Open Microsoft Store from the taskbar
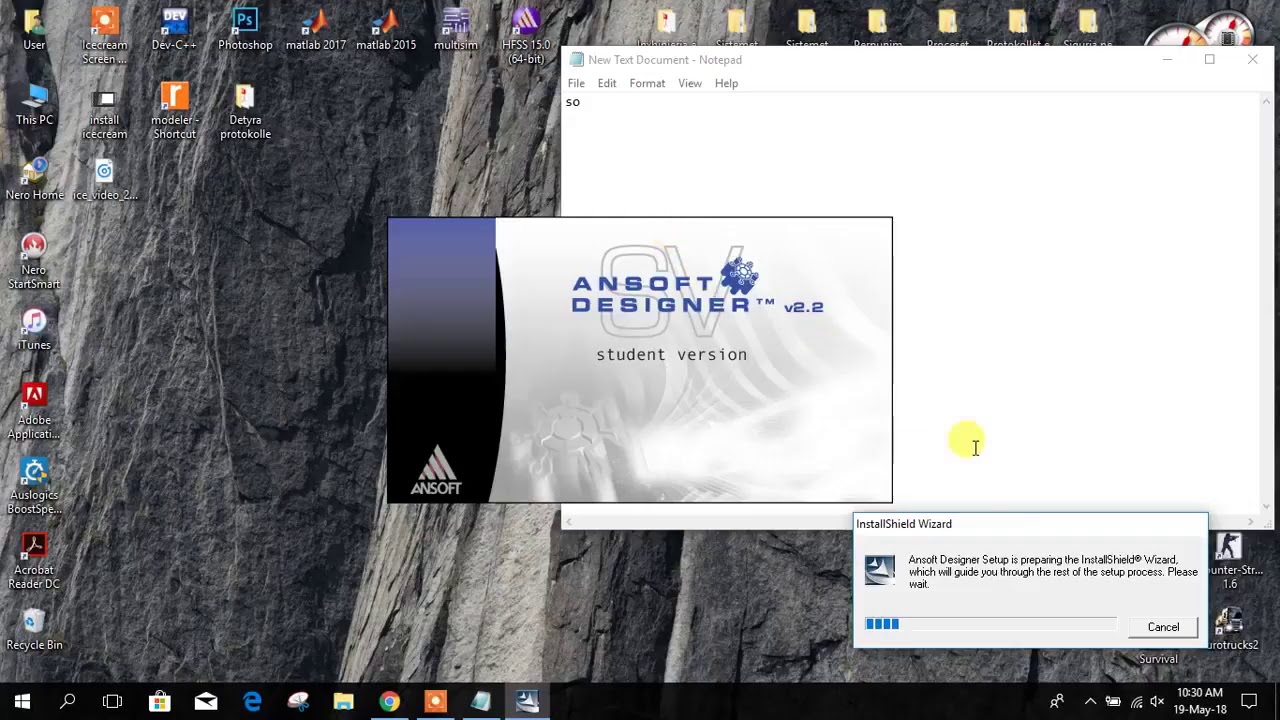This screenshot has height=720, width=1280. tap(159, 702)
